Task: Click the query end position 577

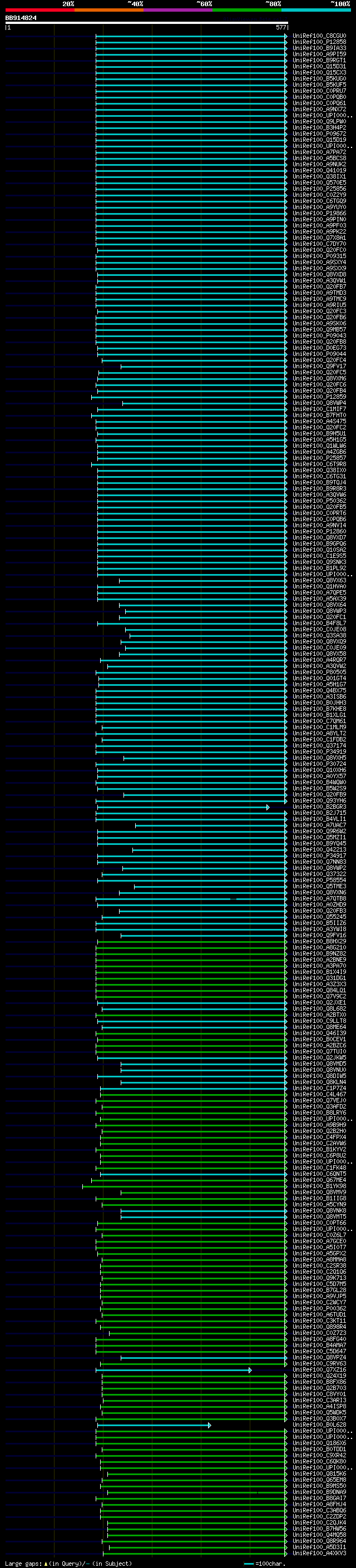Action: click(280, 27)
